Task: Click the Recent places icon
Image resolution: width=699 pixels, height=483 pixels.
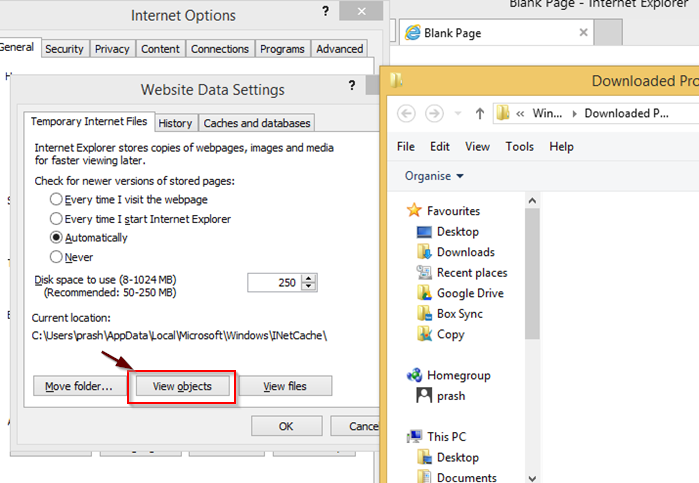Action: click(x=424, y=272)
